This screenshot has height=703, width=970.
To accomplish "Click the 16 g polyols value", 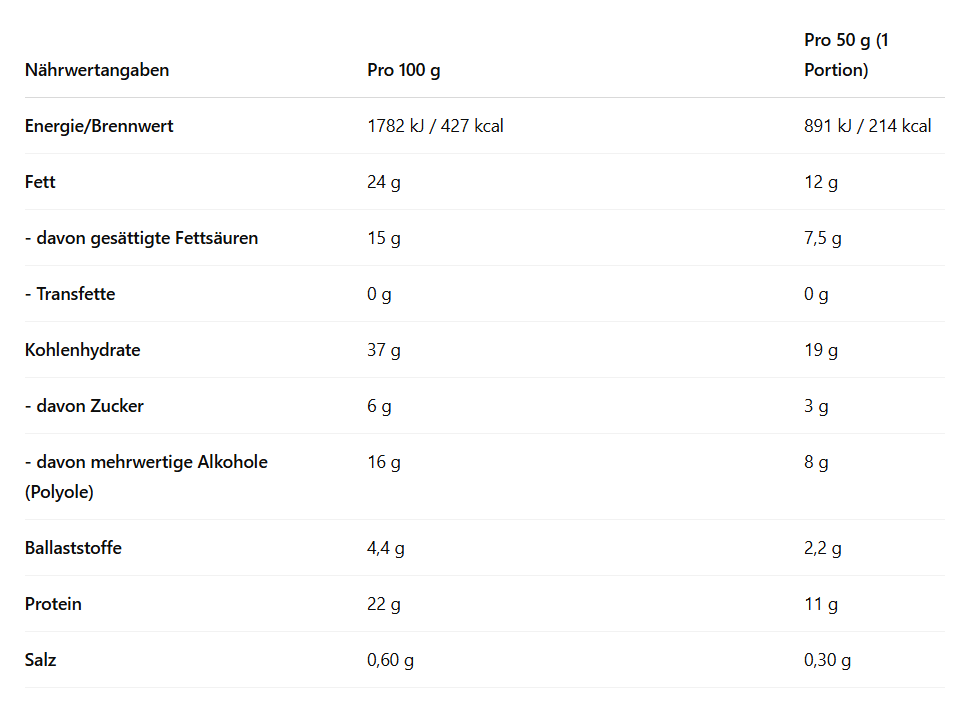I will click(384, 462).
